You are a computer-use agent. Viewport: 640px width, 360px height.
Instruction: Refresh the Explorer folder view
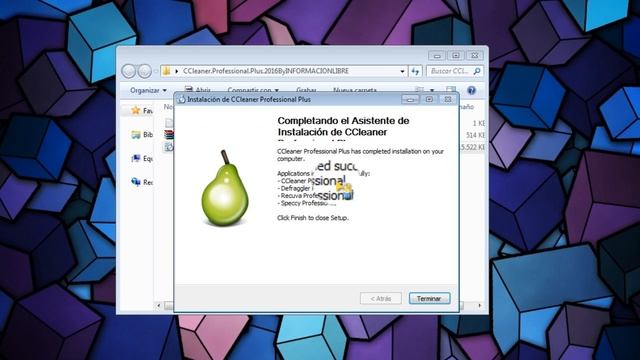(x=415, y=71)
